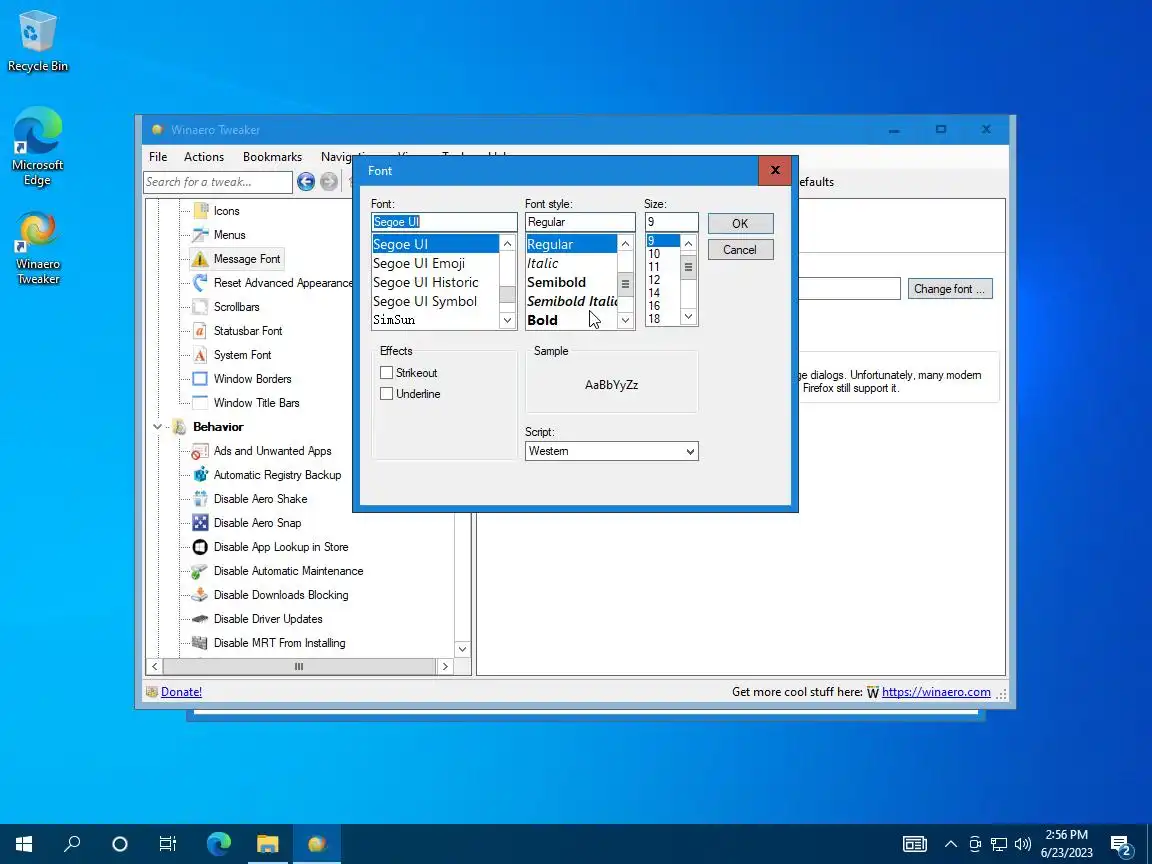Screen dimensions: 1152x864
Task: Click the Menus tree icon
Action: click(x=200, y=235)
